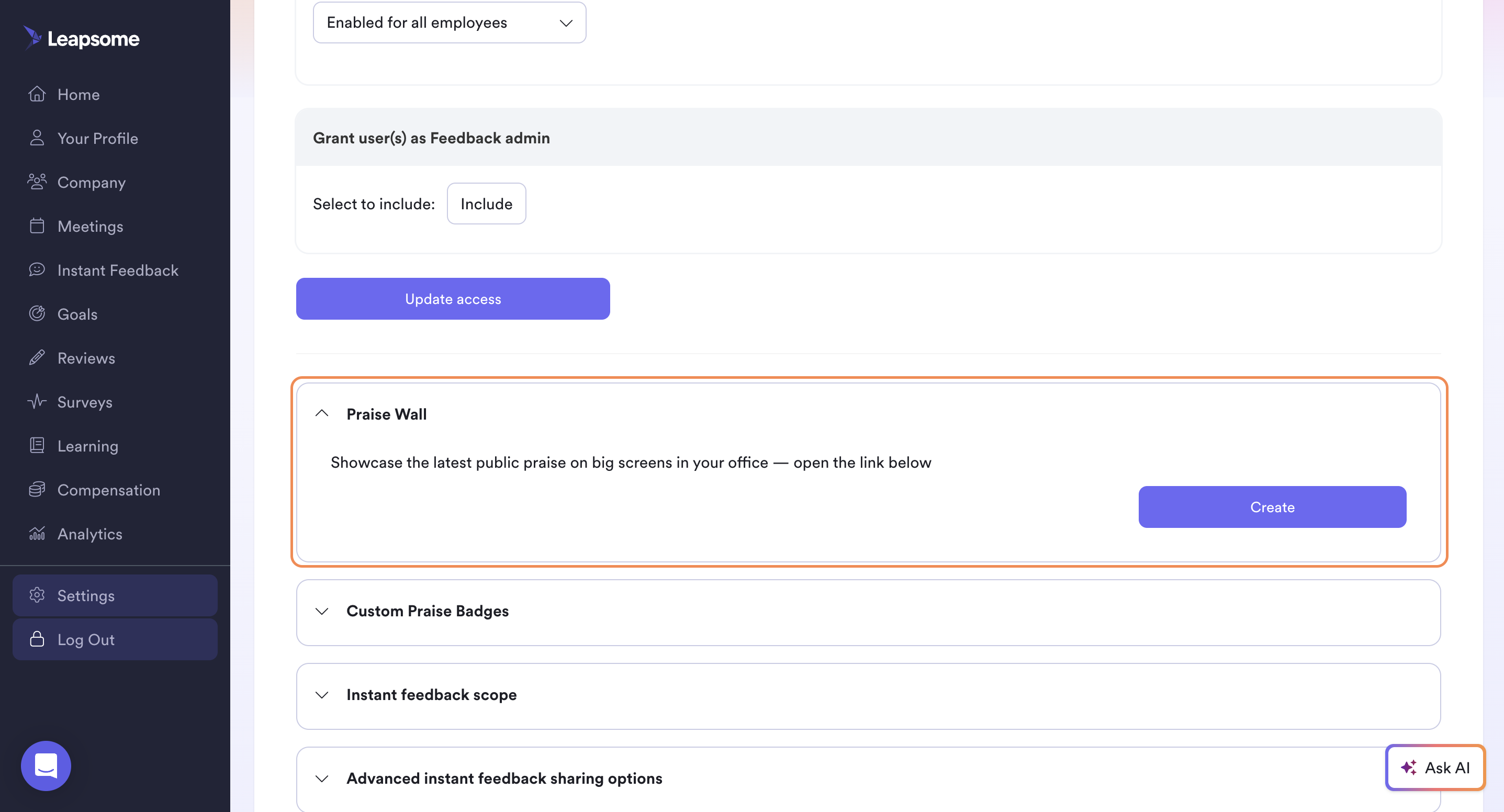Image resolution: width=1504 pixels, height=812 pixels.
Task: Click the Company people icon
Action: coord(37,182)
